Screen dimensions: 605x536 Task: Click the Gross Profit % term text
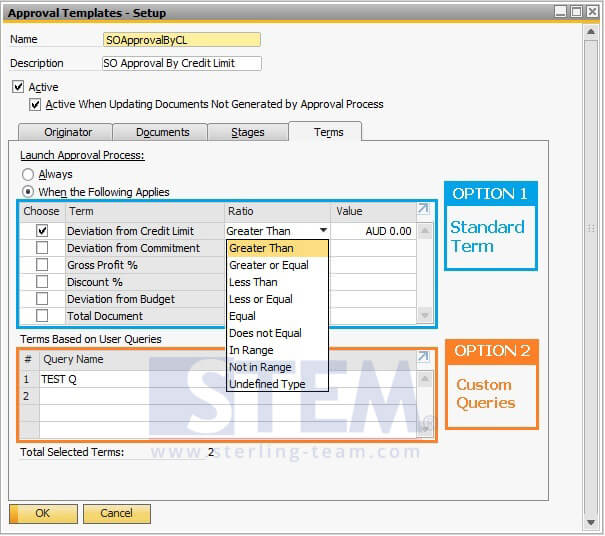pos(102,265)
